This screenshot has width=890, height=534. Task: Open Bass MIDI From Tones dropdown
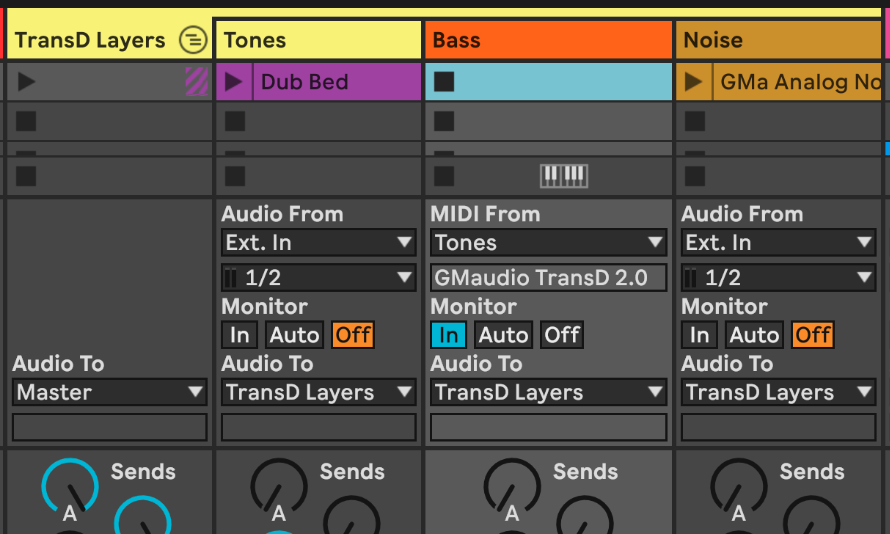548,243
